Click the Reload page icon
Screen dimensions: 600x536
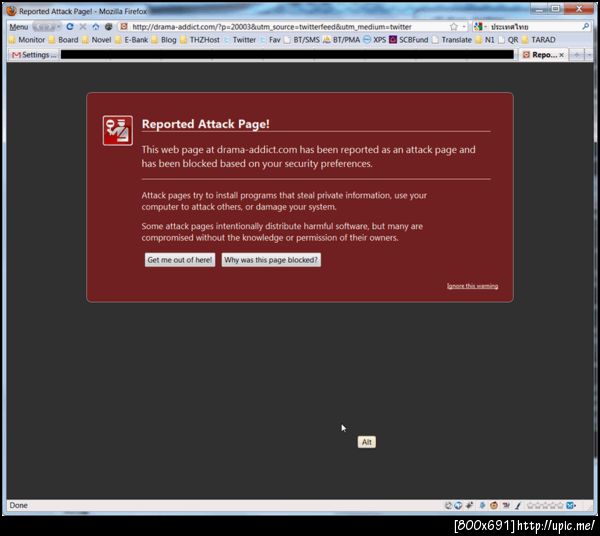70,26
